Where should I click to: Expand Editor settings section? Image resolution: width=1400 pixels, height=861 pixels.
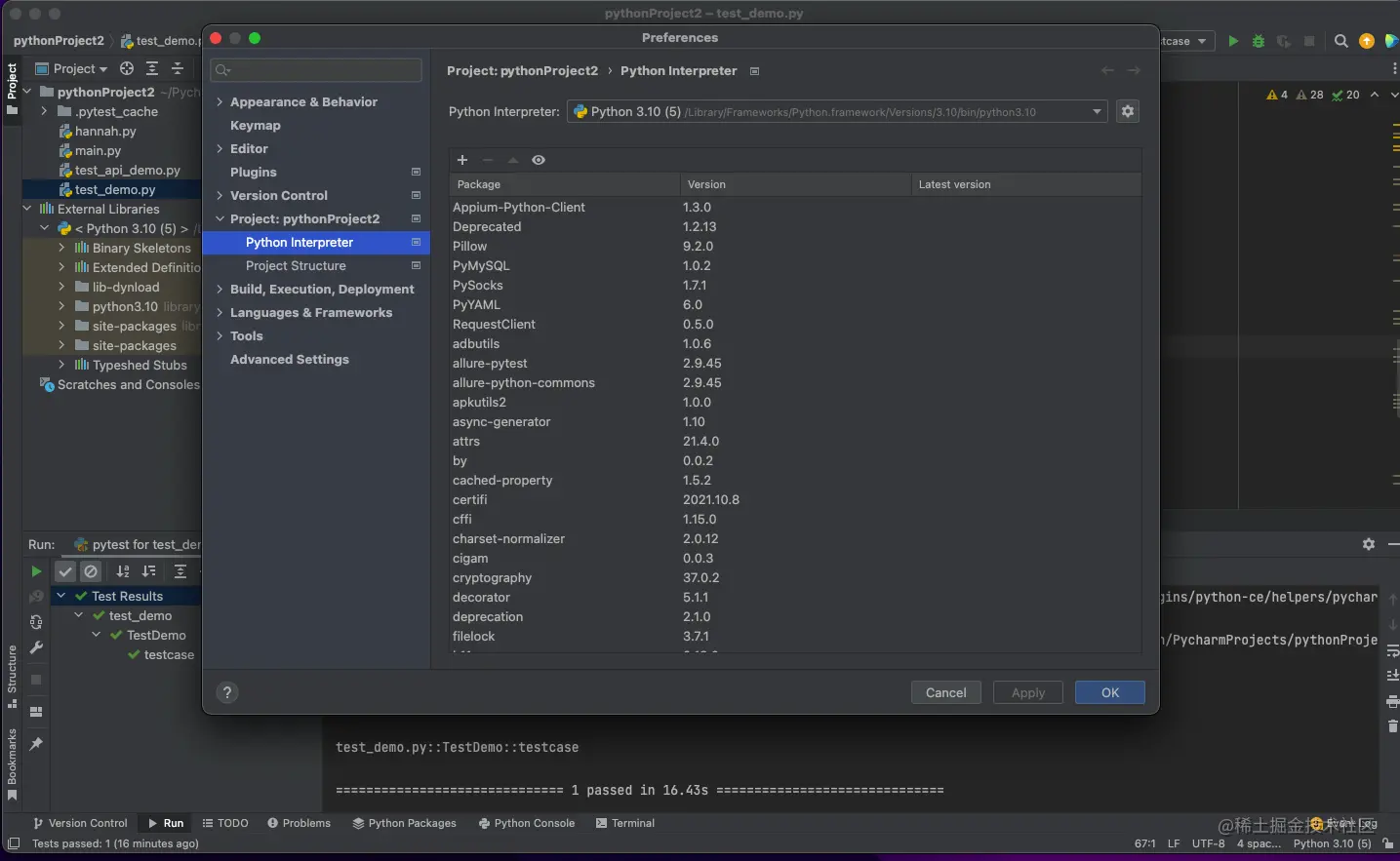click(x=220, y=148)
